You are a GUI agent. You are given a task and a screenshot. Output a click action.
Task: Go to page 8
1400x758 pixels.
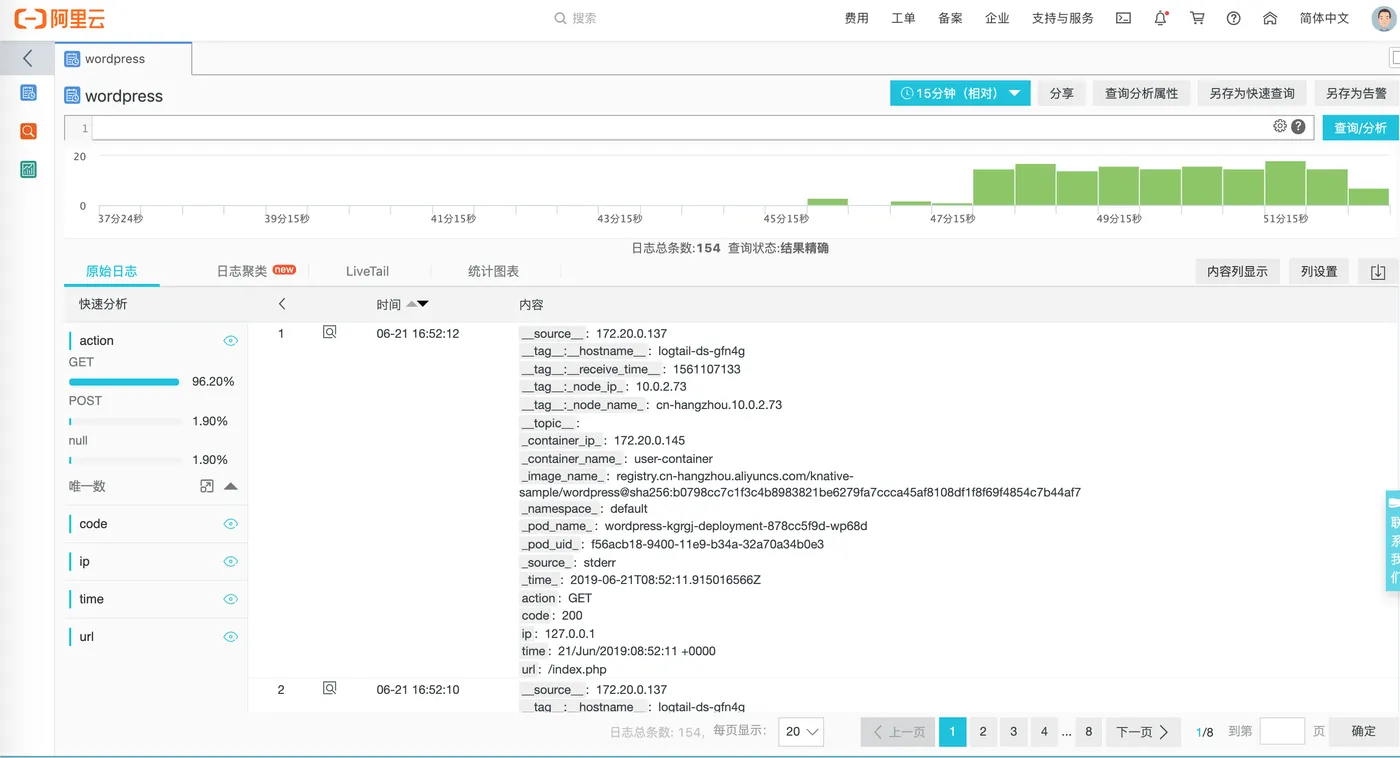[x=1088, y=732]
